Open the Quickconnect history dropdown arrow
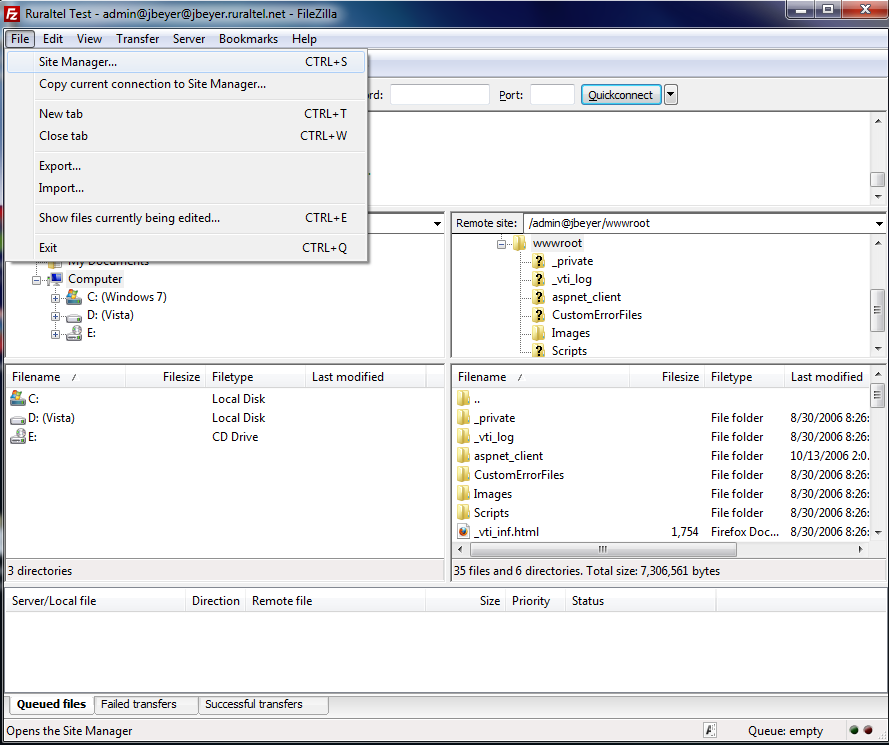 671,95
